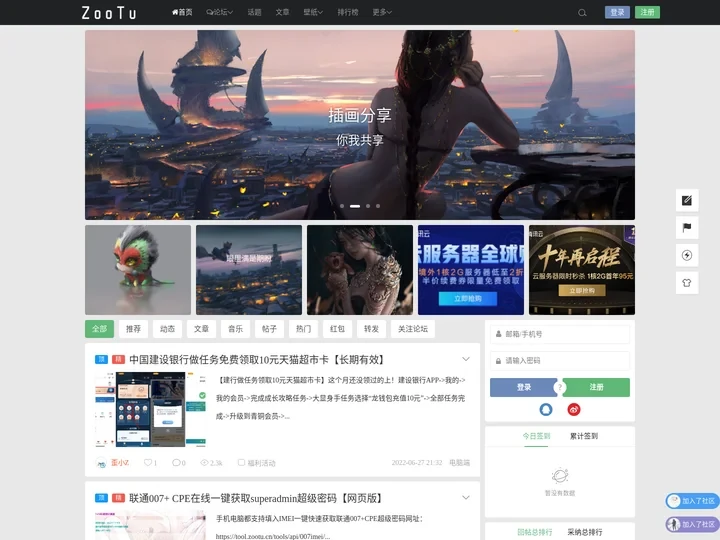
Task: Click the flag icon in right sidebar
Action: click(x=686, y=228)
